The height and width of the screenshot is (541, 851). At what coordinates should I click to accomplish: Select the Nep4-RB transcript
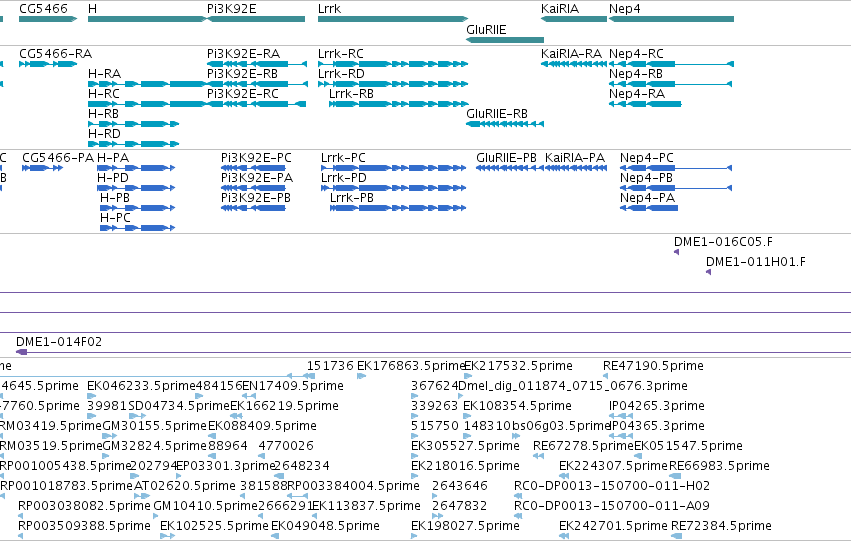670,84
